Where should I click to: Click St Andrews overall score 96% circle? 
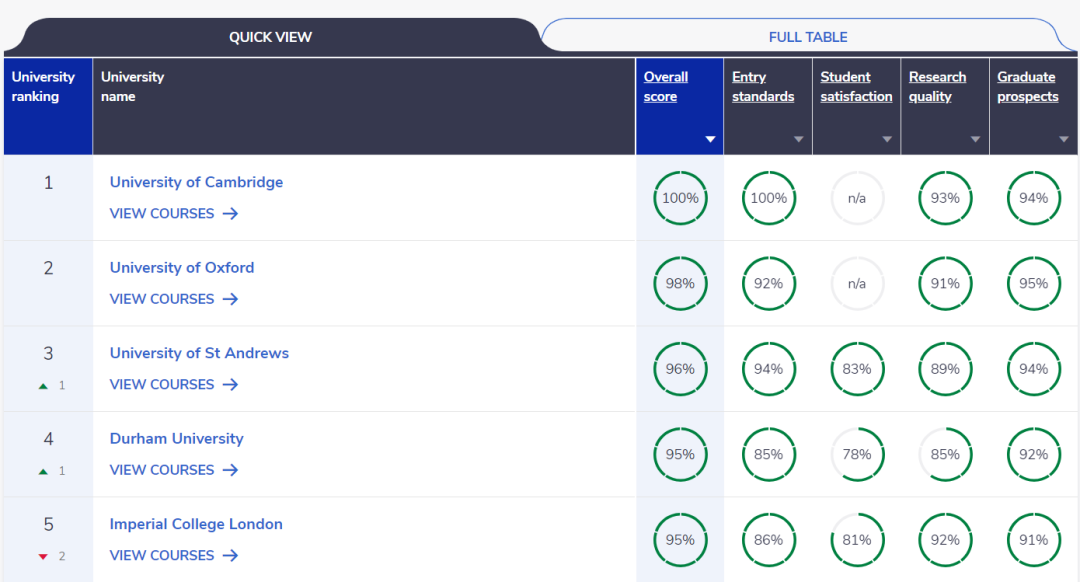click(680, 368)
